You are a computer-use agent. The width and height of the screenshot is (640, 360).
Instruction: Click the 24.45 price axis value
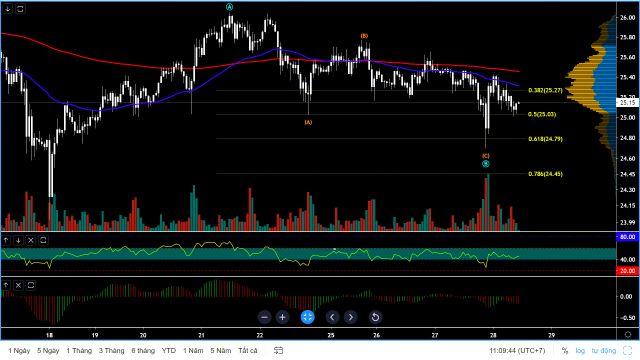click(x=627, y=174)
